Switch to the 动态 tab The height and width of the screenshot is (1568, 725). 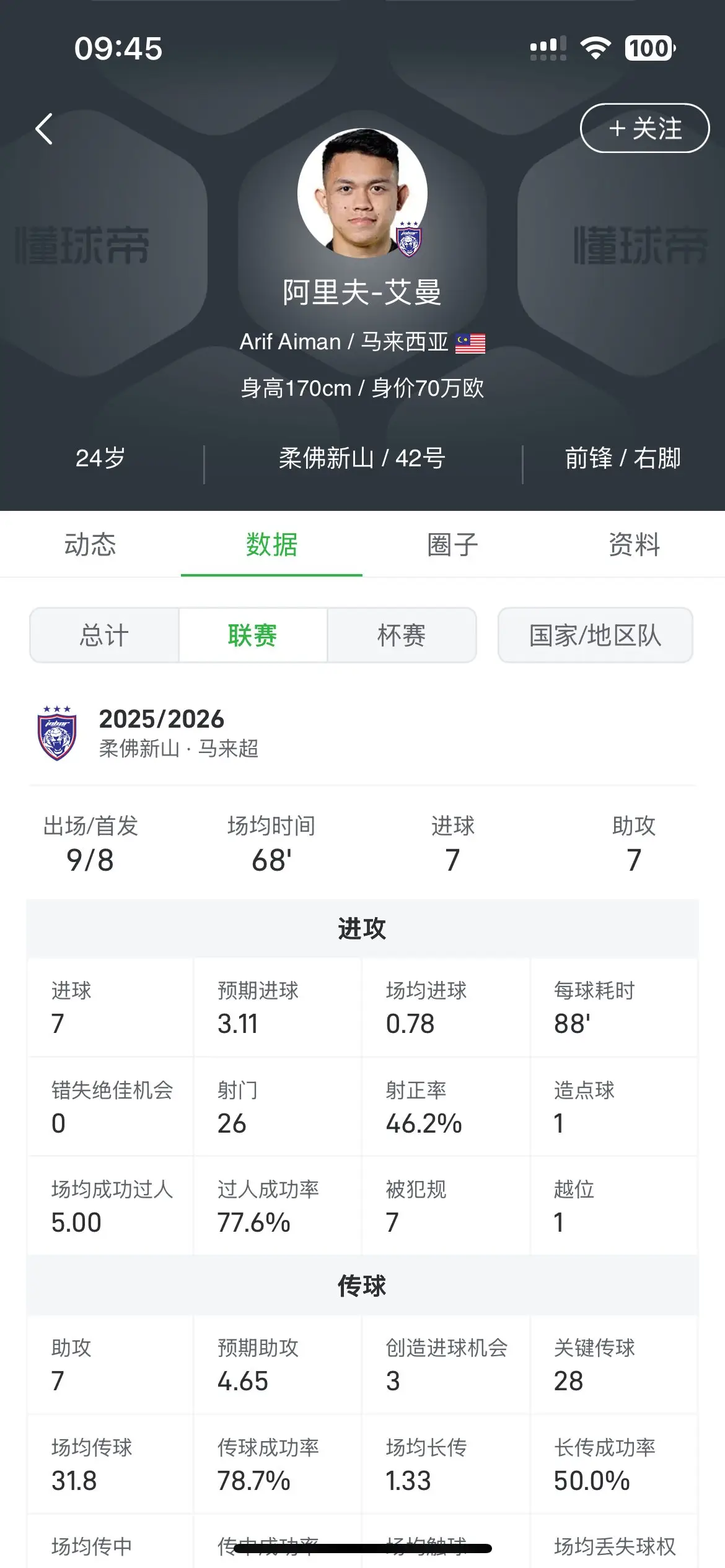click(x=90, y=544)
